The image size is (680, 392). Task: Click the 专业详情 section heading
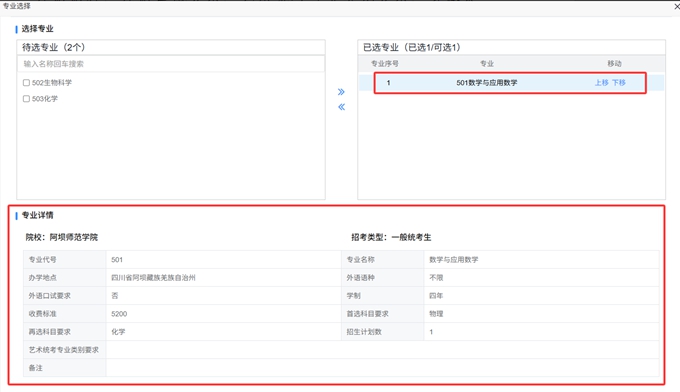pos(37,215)
